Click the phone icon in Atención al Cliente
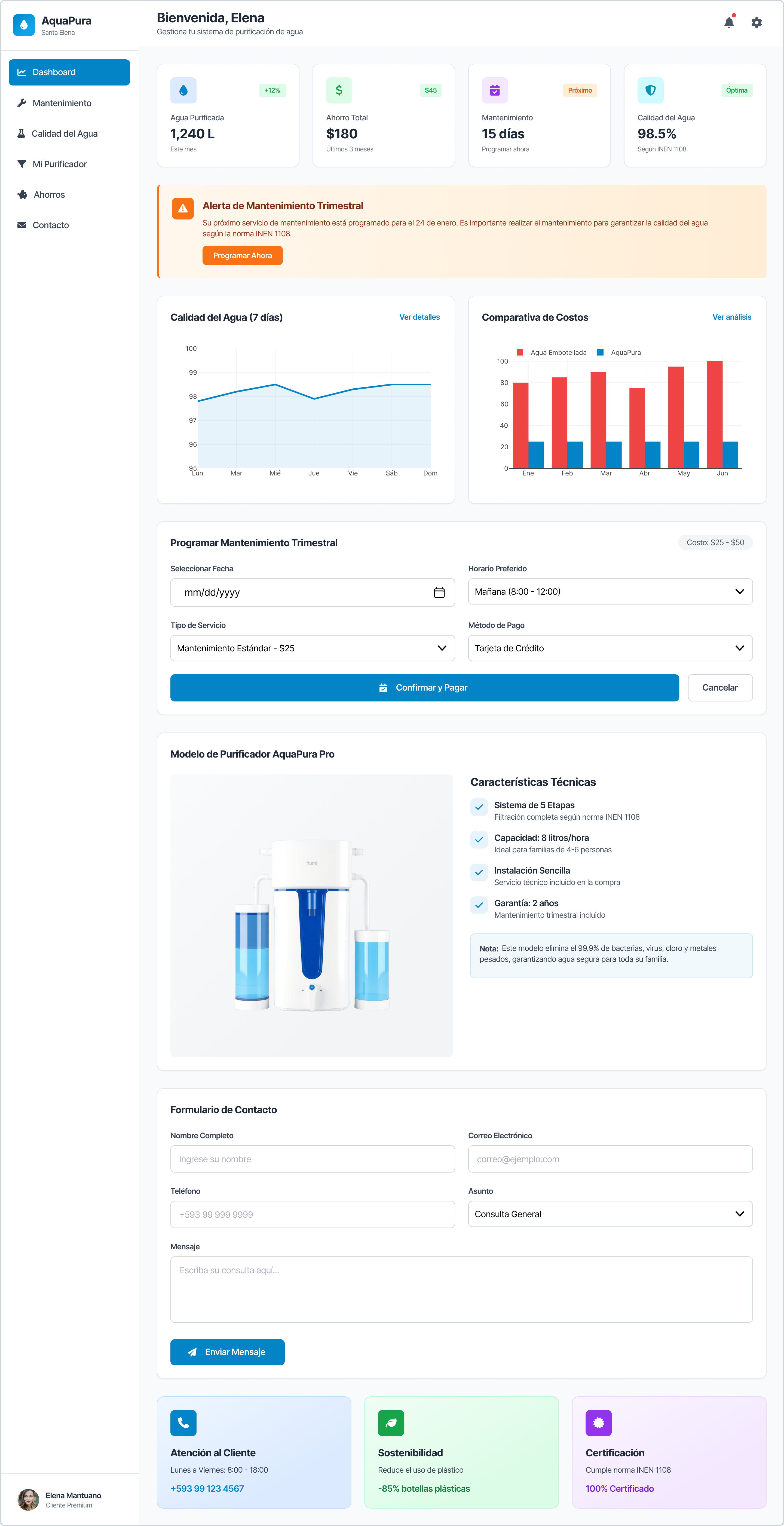This screenshot has height=1526, width=784. pos(183,1422)
